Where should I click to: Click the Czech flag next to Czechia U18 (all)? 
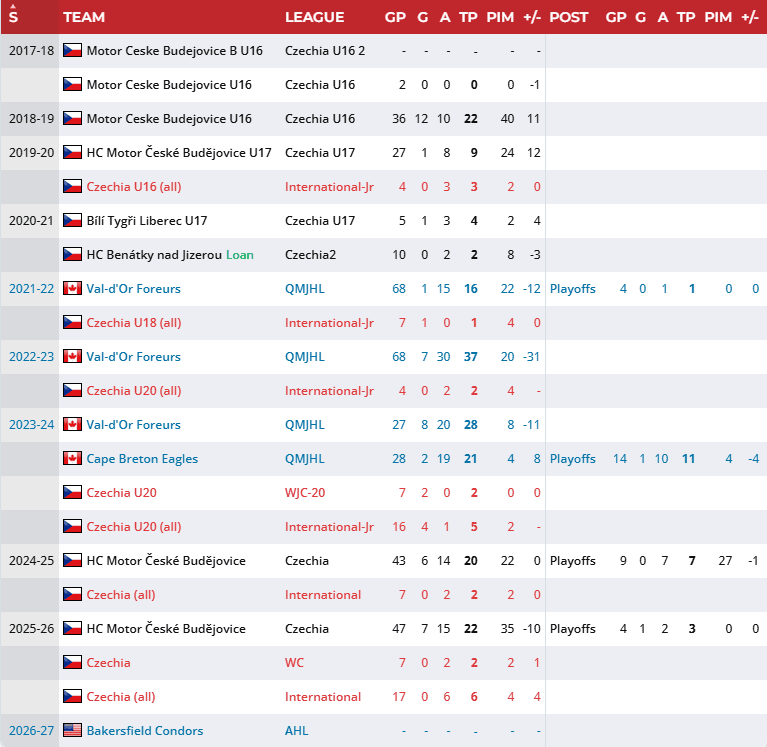click(72, 322)
